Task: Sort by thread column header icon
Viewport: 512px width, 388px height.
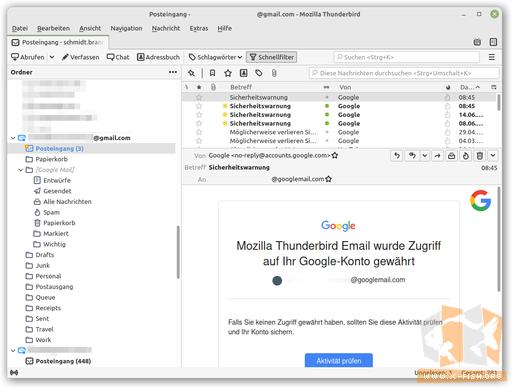Action: (x=187, y=87)
